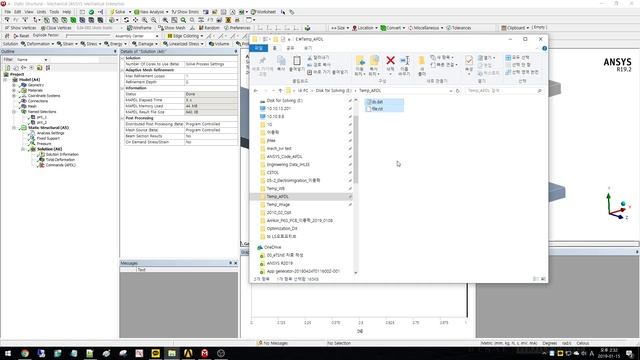The width and height of the screenshot is (640, 360).
Task: Toggle Show Mesh
Action: (x=172, y=28)
